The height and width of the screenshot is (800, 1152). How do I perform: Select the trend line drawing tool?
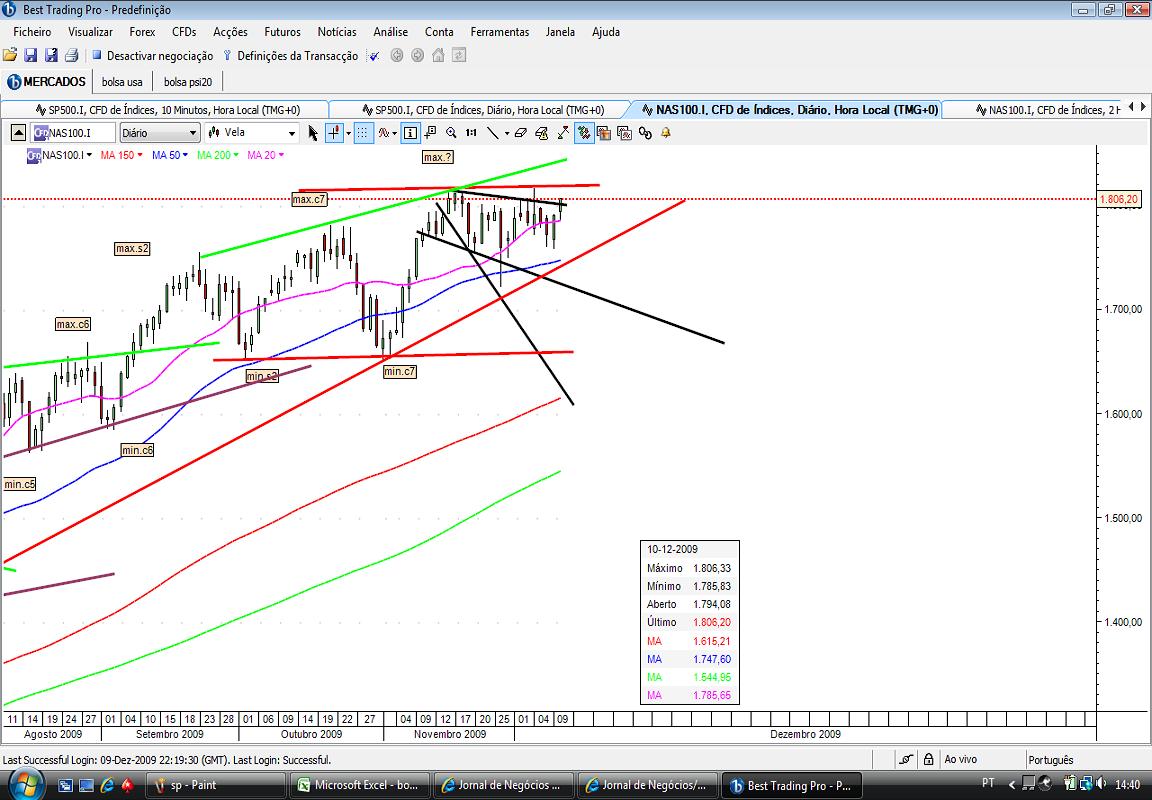click(x=492, y=133)
